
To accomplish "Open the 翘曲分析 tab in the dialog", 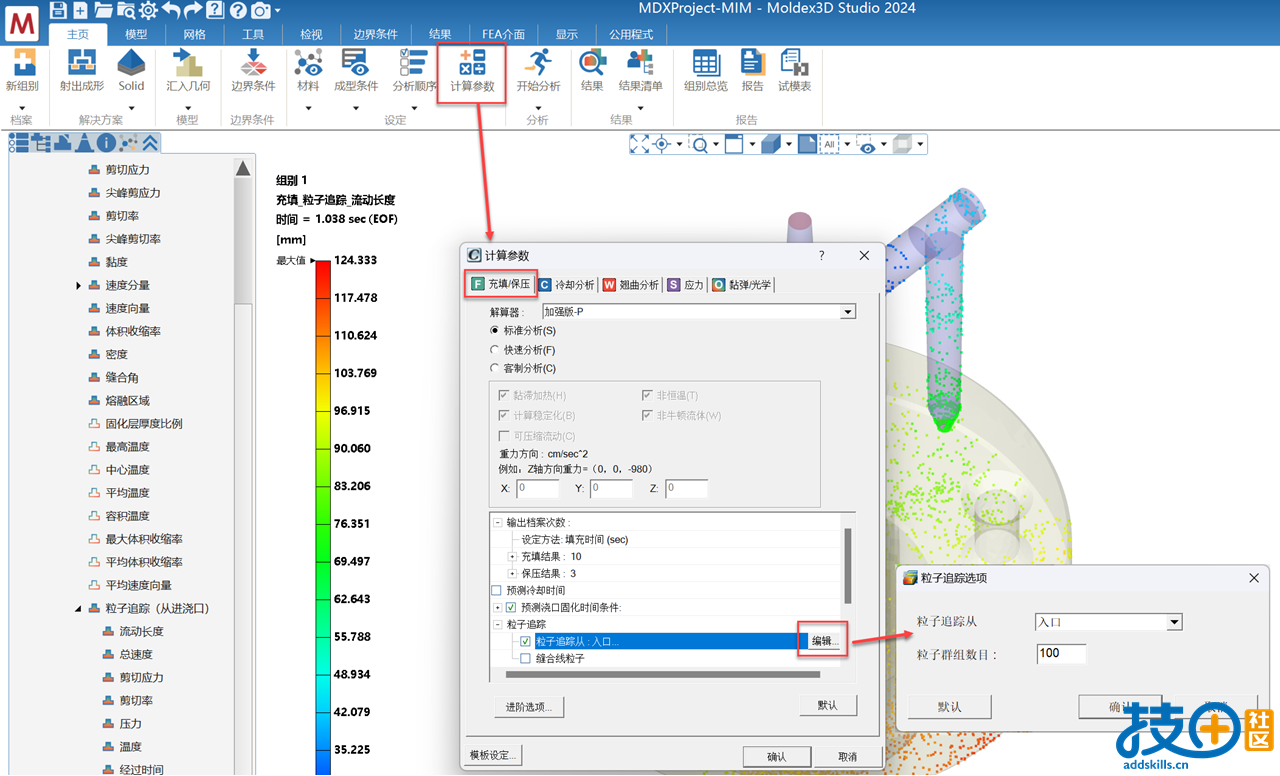I will (631, 285).
